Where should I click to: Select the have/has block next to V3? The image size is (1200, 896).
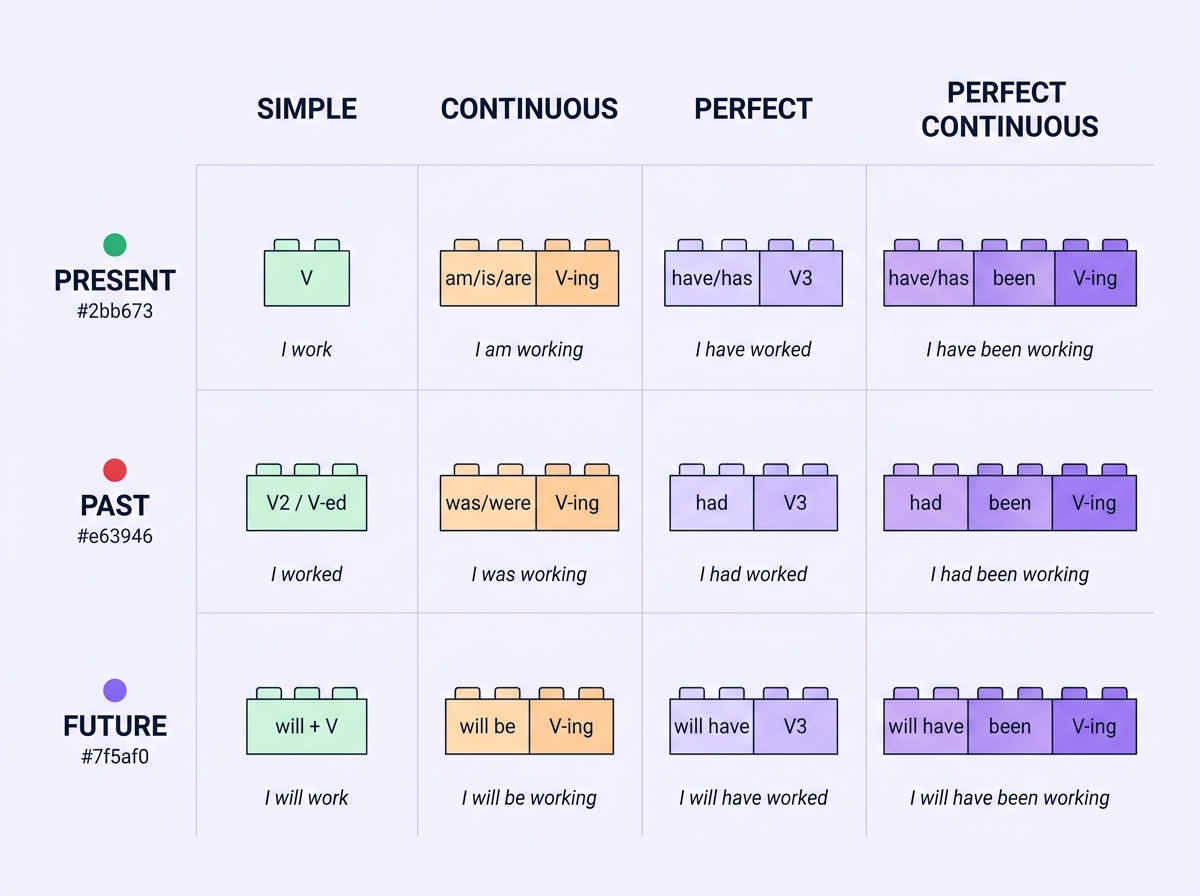point(712,278)
